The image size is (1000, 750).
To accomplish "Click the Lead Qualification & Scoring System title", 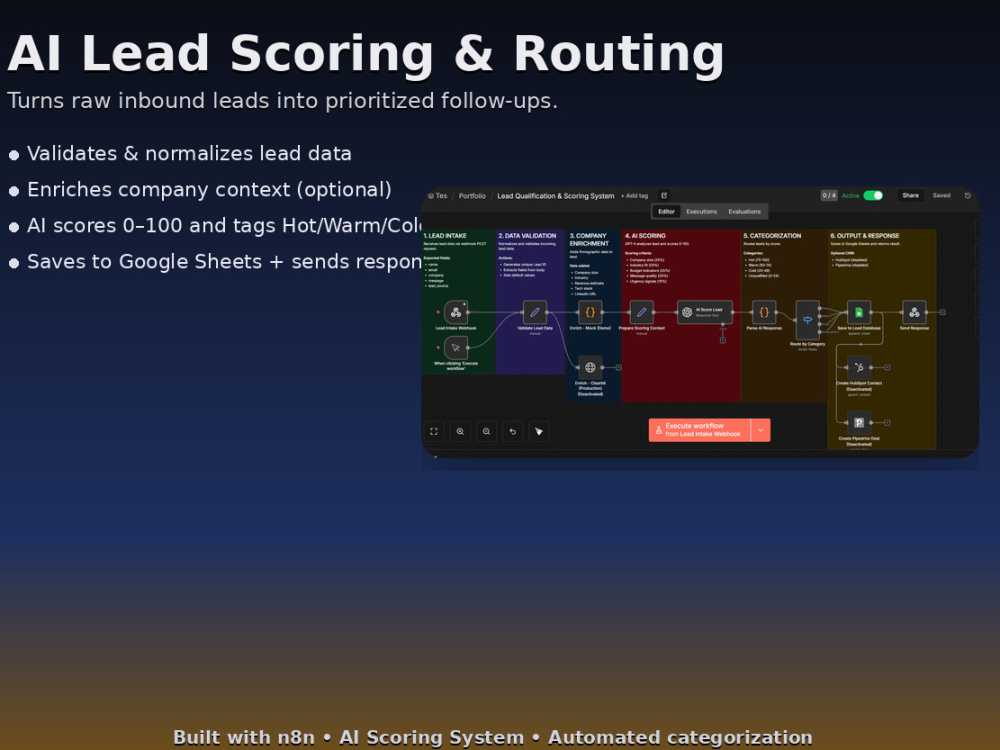I will (x=555, y=196).
